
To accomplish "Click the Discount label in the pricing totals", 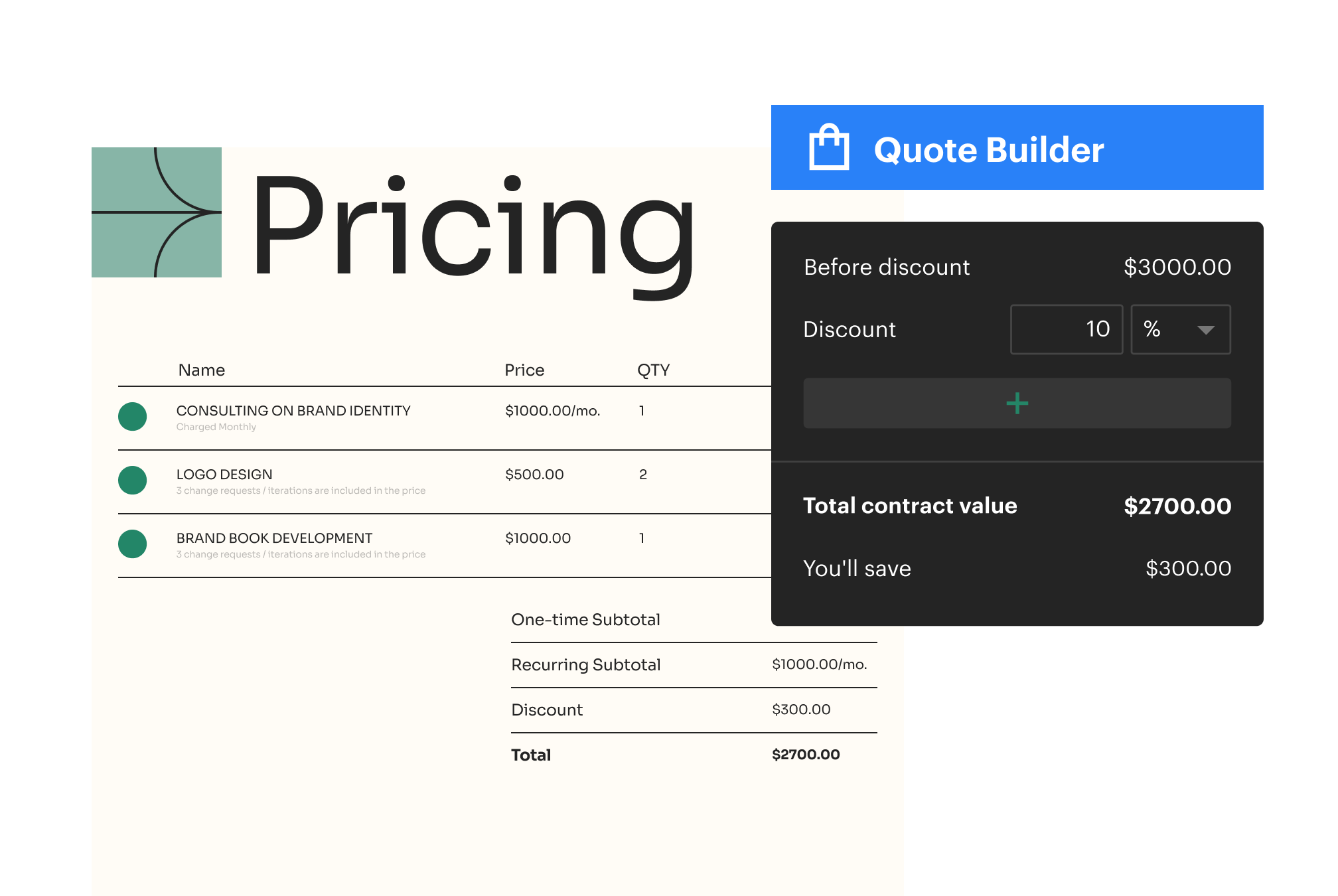I will tap(547, 710).
